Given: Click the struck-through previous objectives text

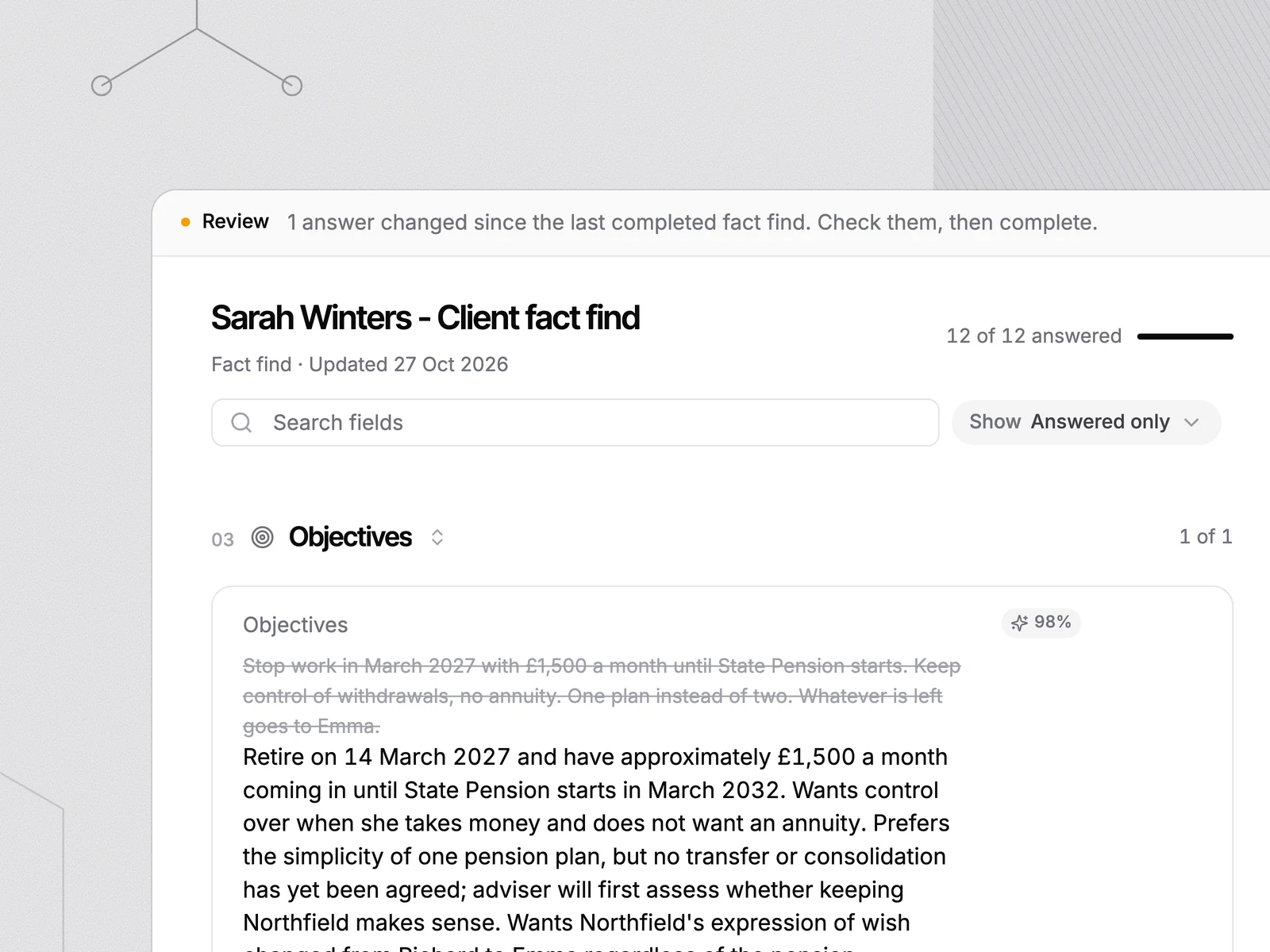Looking at the screenshot, I should [x=602, y=696].
